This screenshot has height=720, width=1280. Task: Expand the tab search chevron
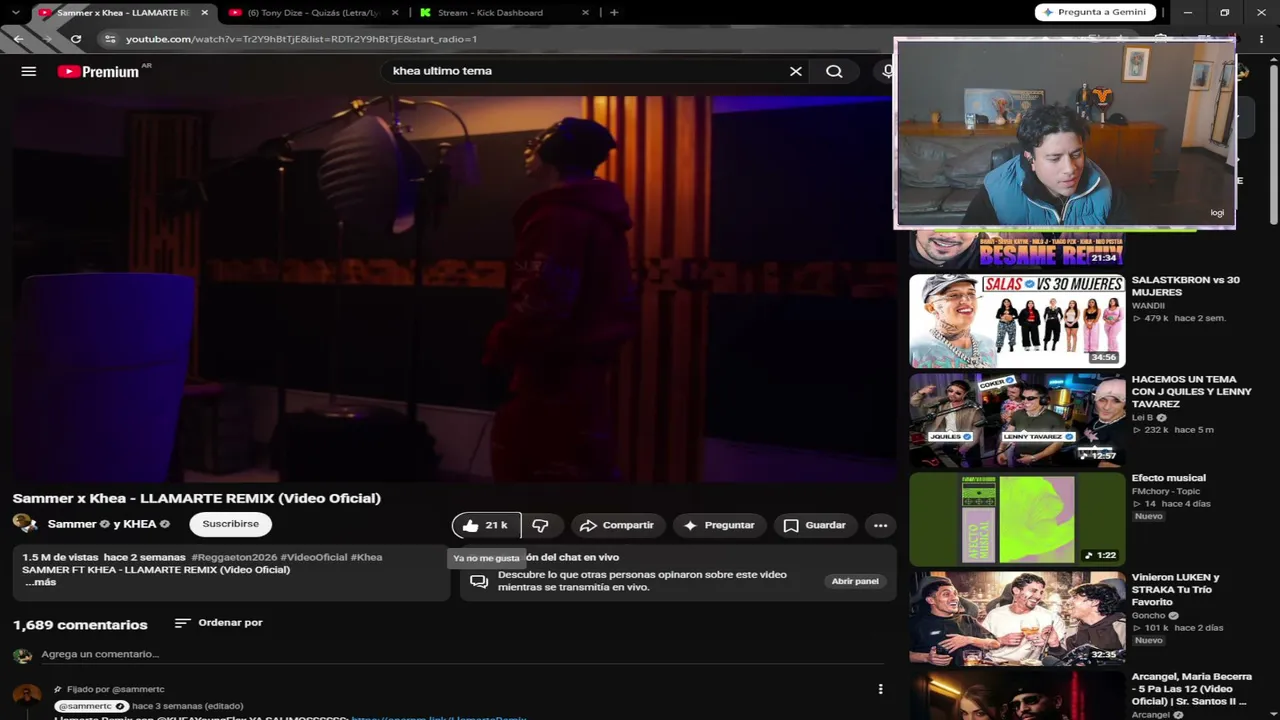point(15,13)
